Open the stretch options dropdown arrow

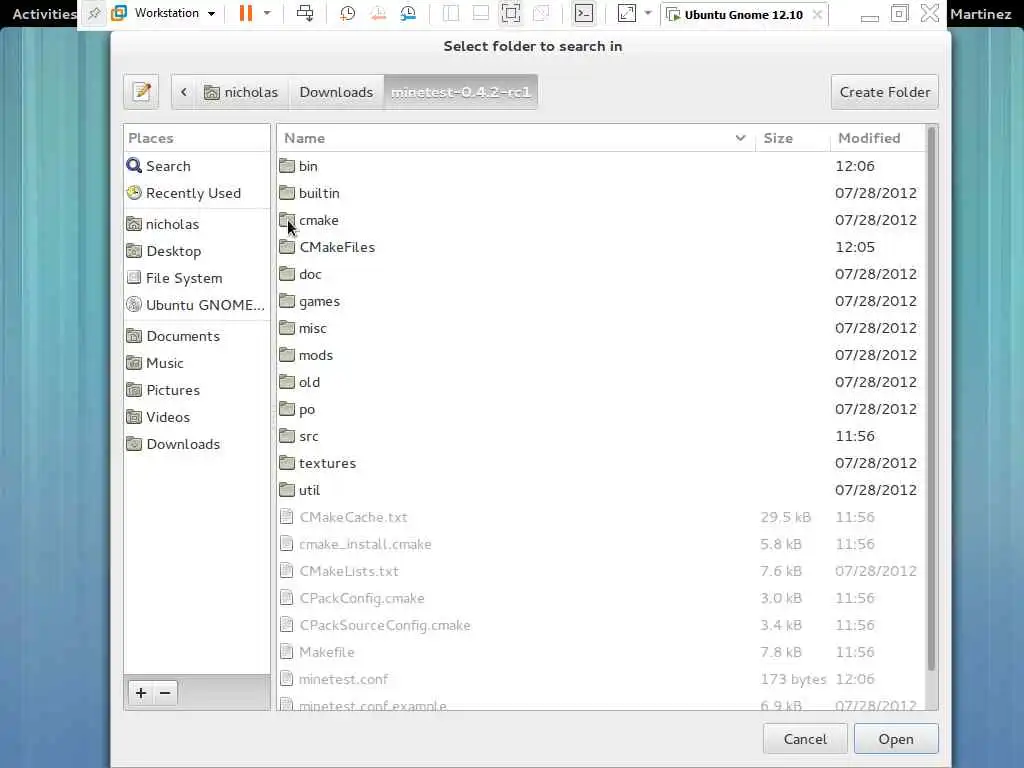[648, 13]
